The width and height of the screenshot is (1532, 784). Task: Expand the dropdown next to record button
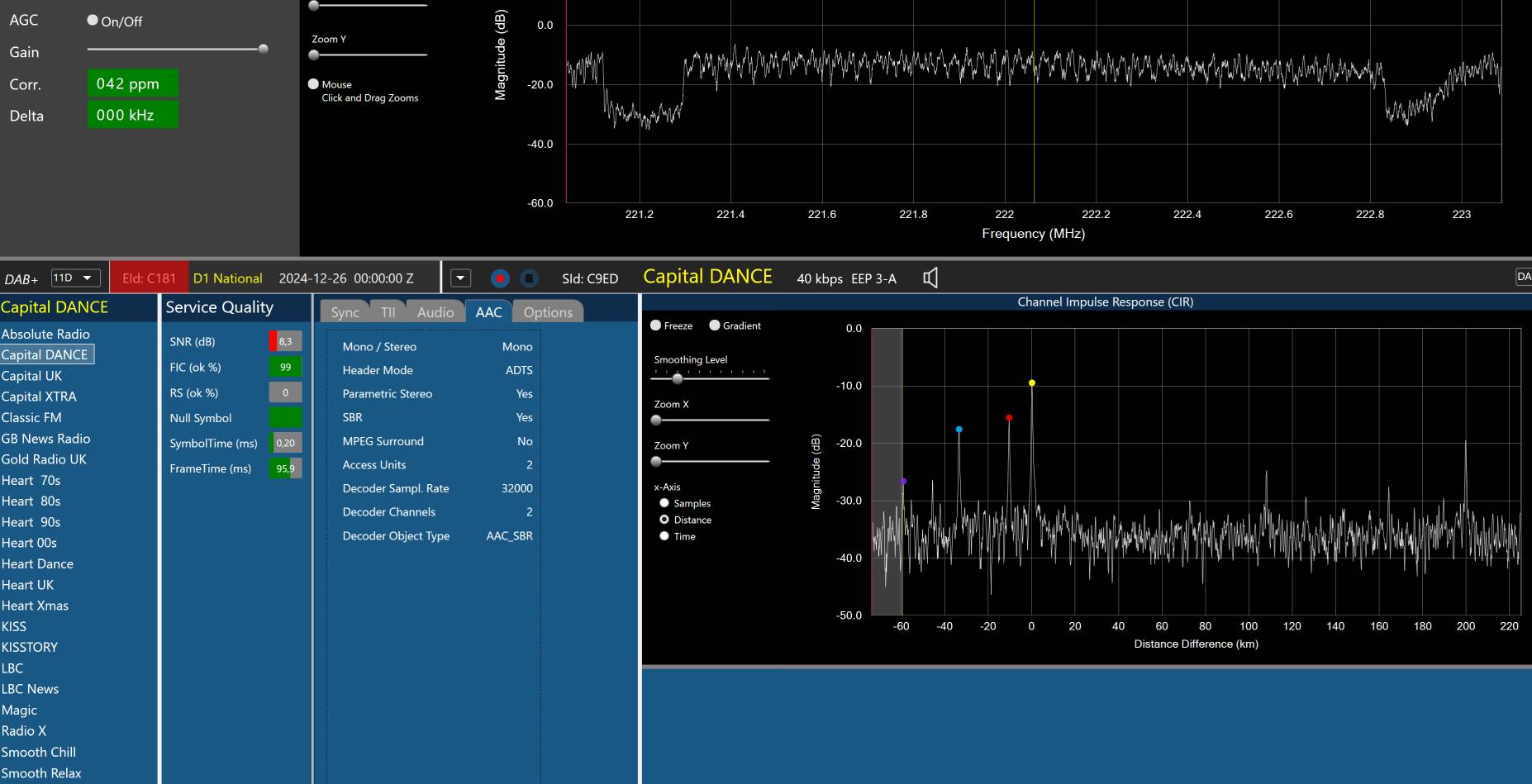click(460, 278)
